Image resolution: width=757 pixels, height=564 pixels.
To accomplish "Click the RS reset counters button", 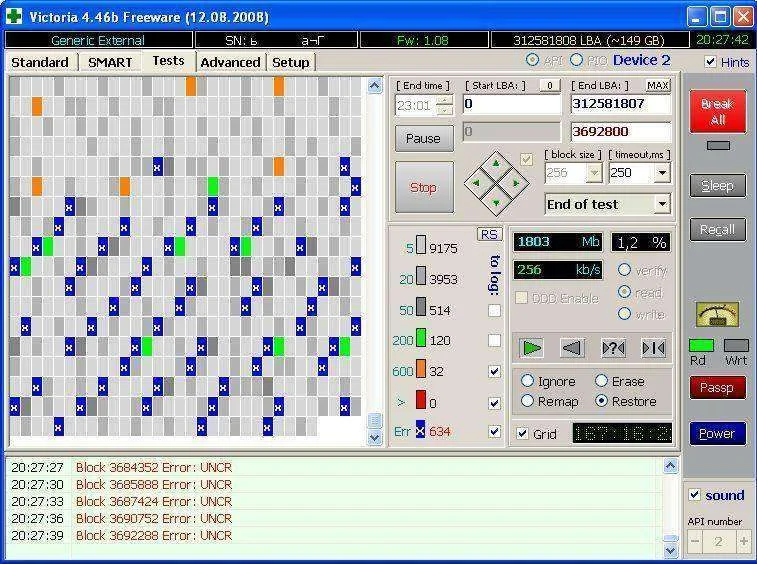I will pos(489,235).
